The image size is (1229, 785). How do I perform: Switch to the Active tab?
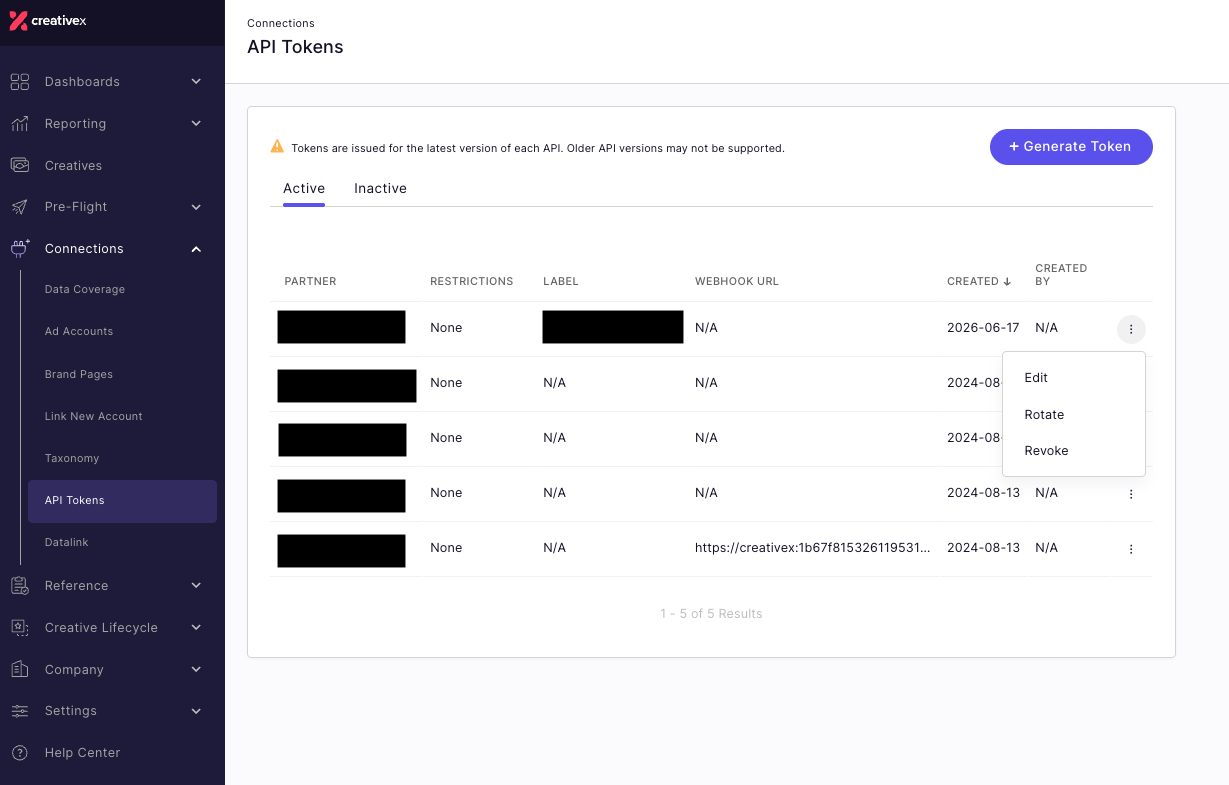304,188
